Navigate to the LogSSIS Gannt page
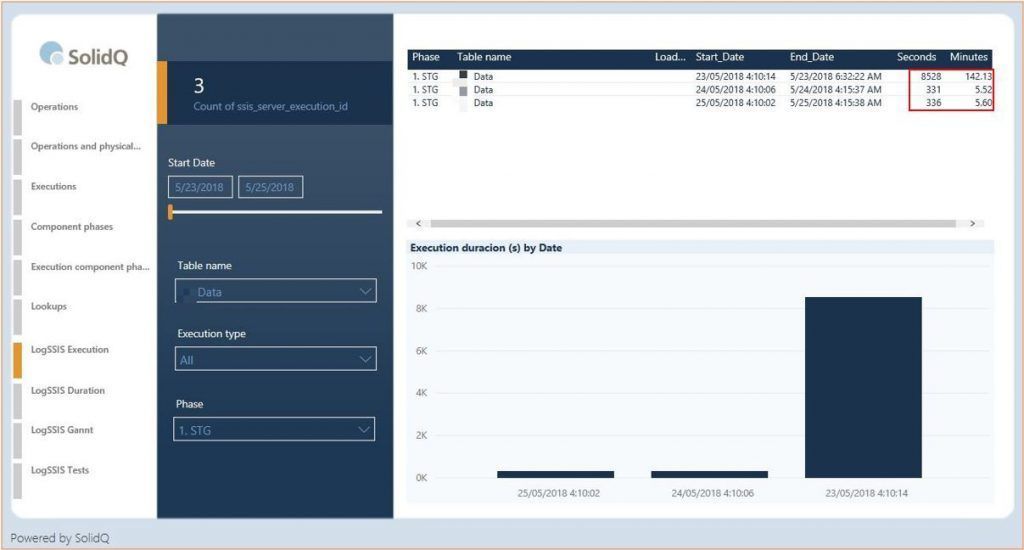This screenshot has height=550, width=1024. pyautogui.click(x=62, y=430)
